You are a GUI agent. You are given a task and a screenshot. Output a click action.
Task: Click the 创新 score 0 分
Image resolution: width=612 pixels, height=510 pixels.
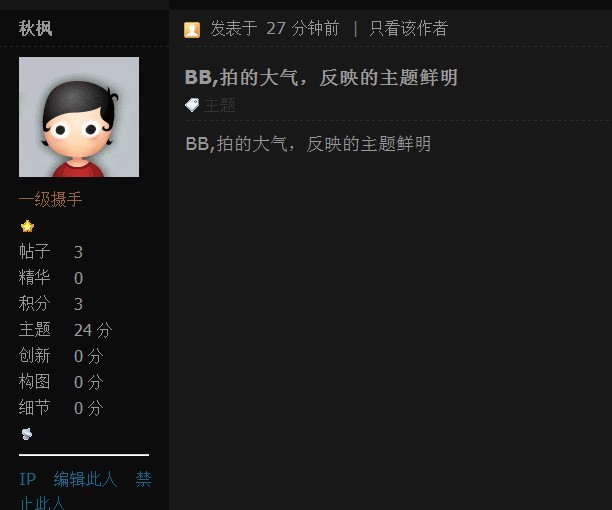(89, 356)
